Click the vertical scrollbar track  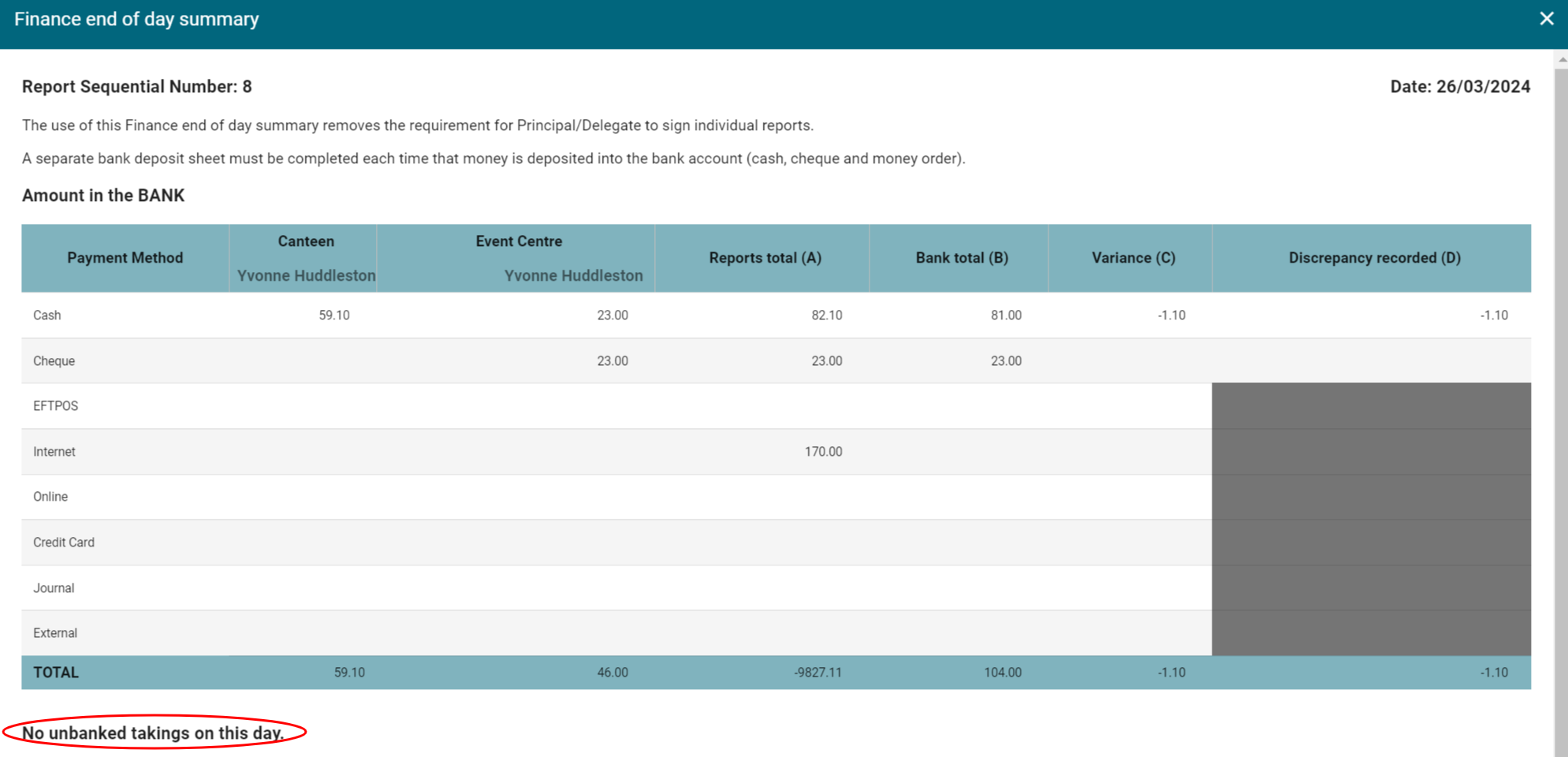pos(1561,394)
